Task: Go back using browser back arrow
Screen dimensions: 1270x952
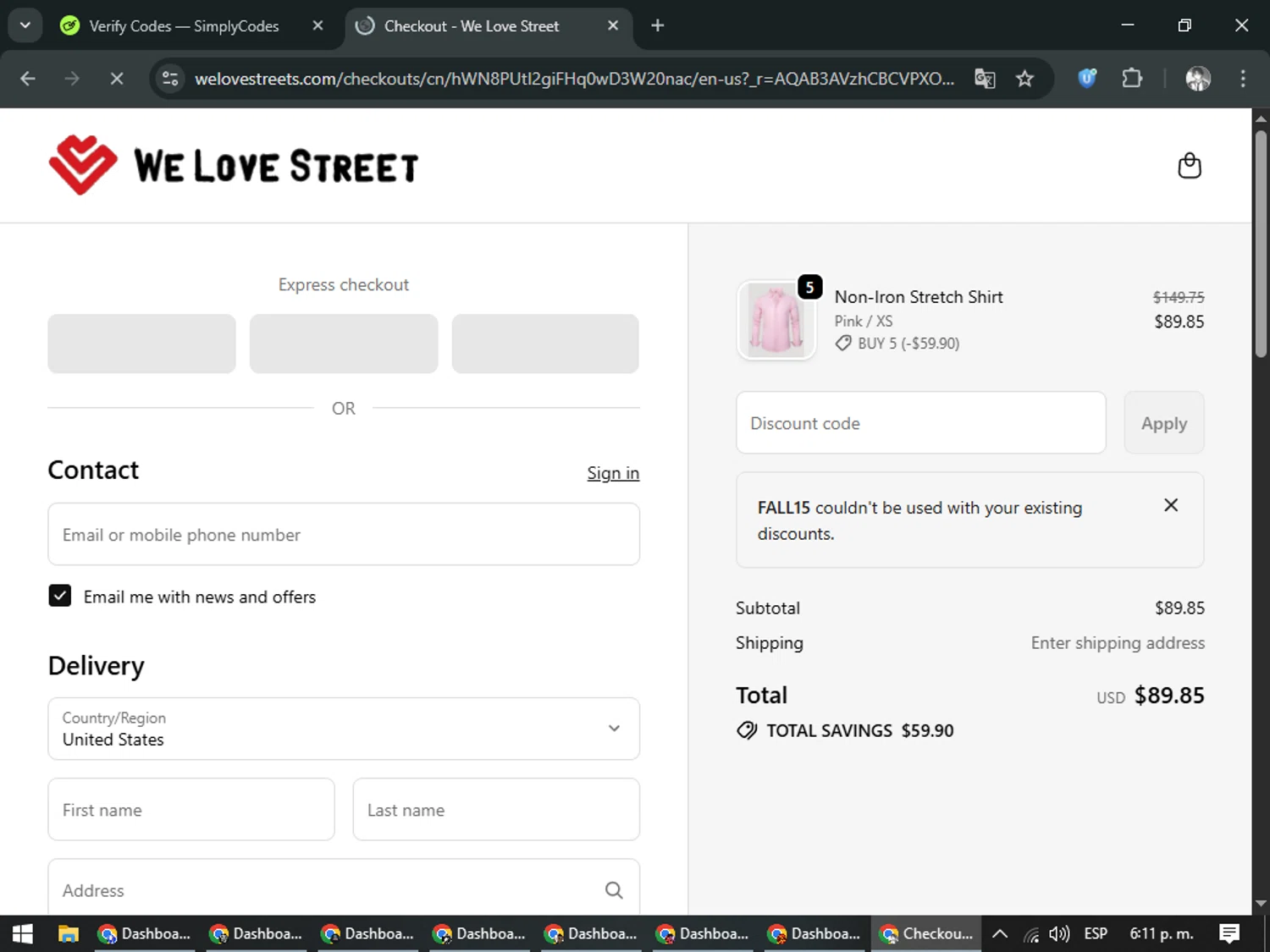Action: pos(28,79)
